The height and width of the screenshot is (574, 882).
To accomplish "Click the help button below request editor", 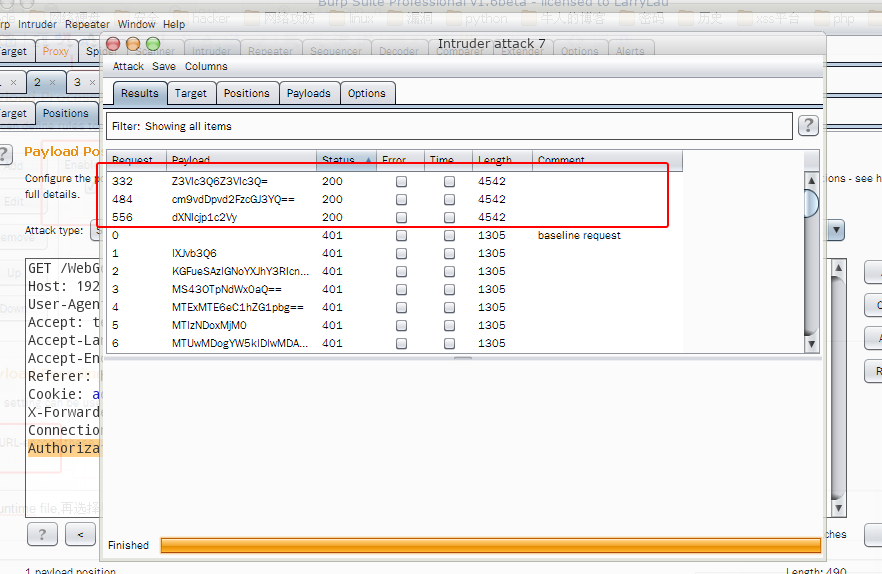I will pos(42,533).
